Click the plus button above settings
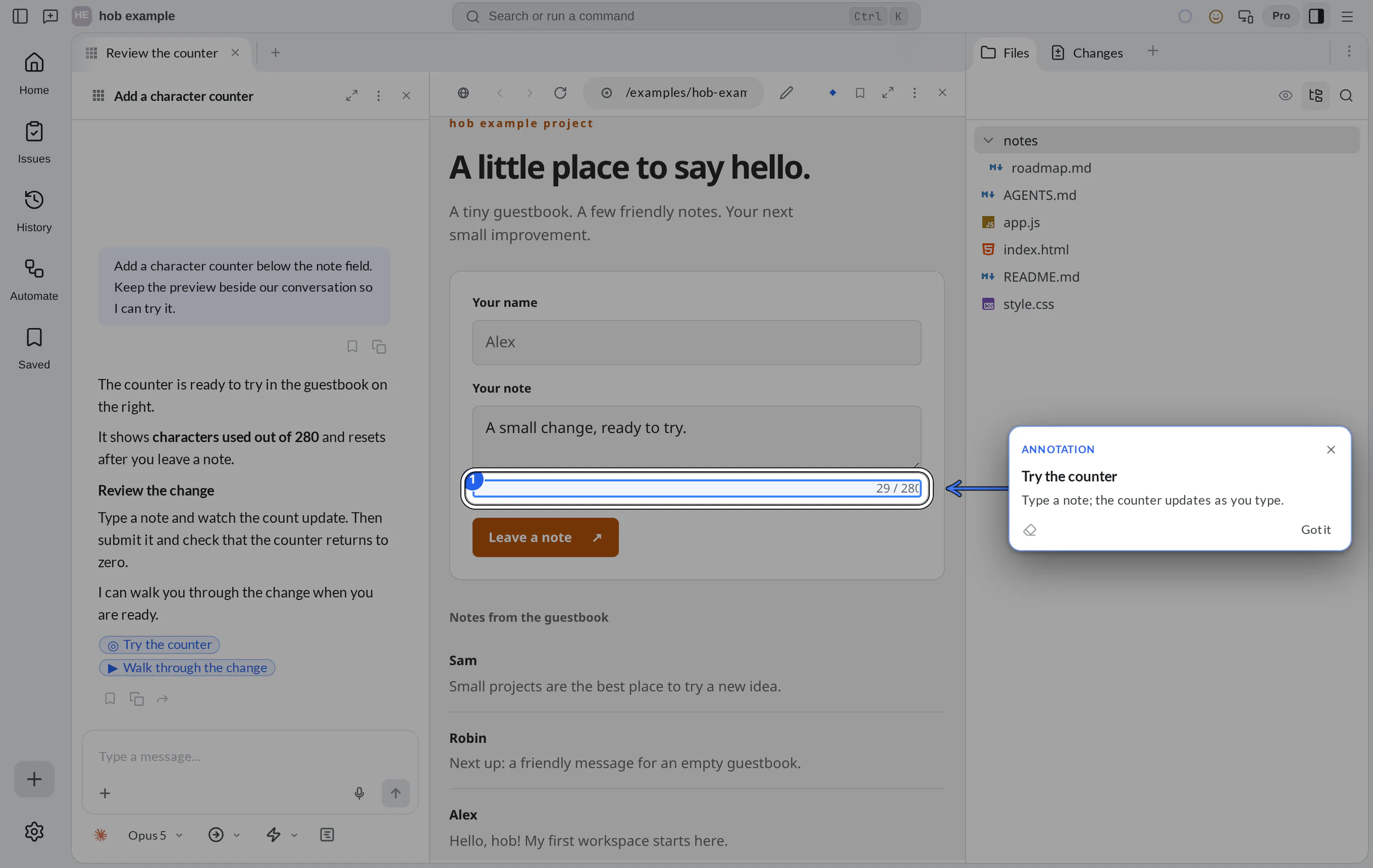Viewport: 1373px width, 868px height. pos(34,778)
